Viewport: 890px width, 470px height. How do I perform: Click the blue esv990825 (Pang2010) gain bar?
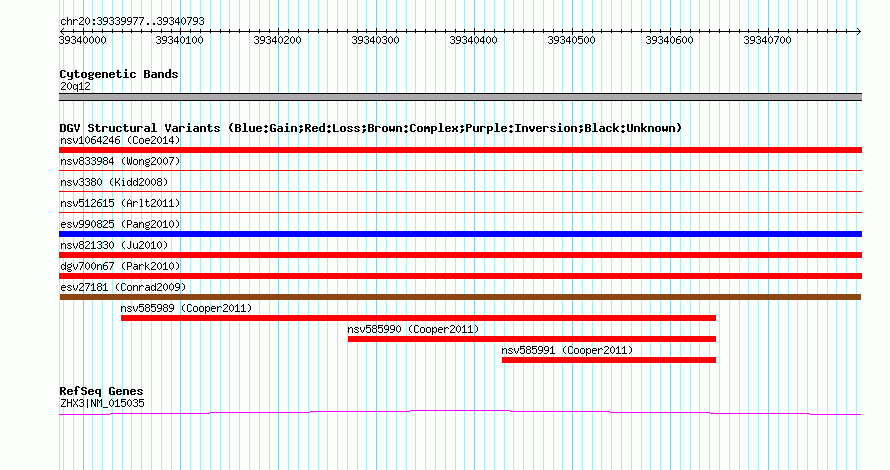(460, 234)
